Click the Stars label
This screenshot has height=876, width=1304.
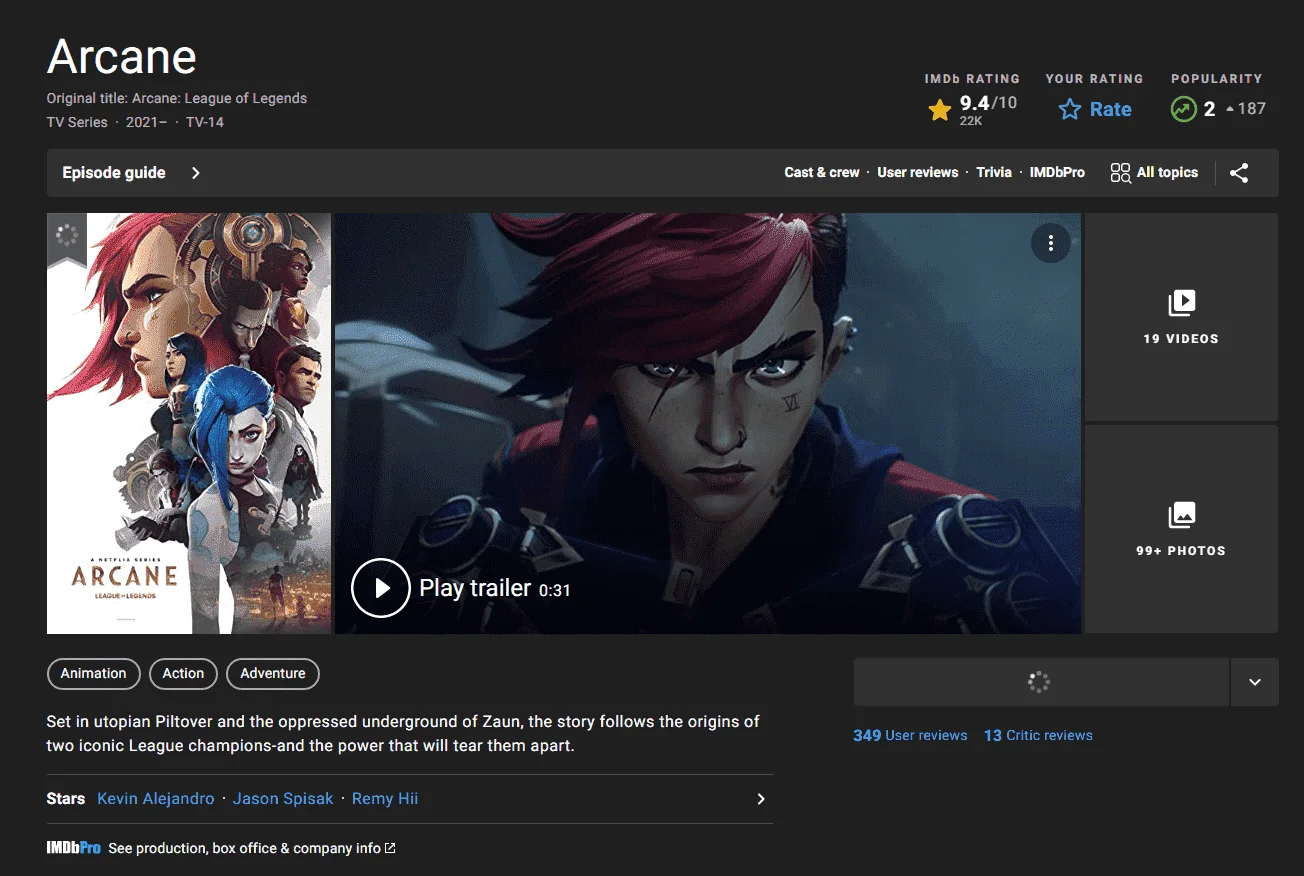click(65, 799)
